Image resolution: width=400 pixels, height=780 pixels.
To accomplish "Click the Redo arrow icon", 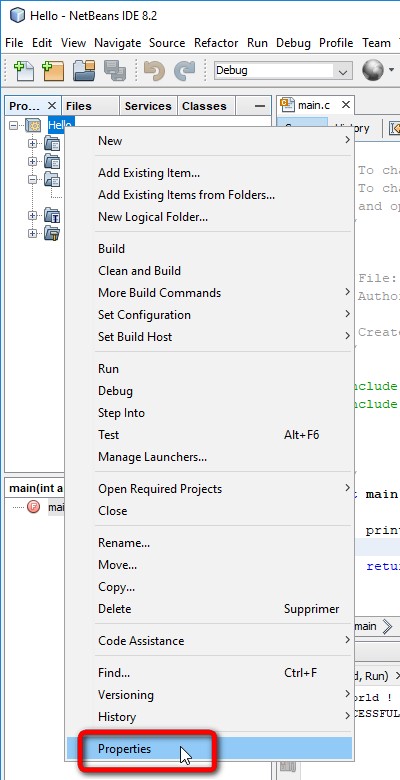I will click(184, 70).
